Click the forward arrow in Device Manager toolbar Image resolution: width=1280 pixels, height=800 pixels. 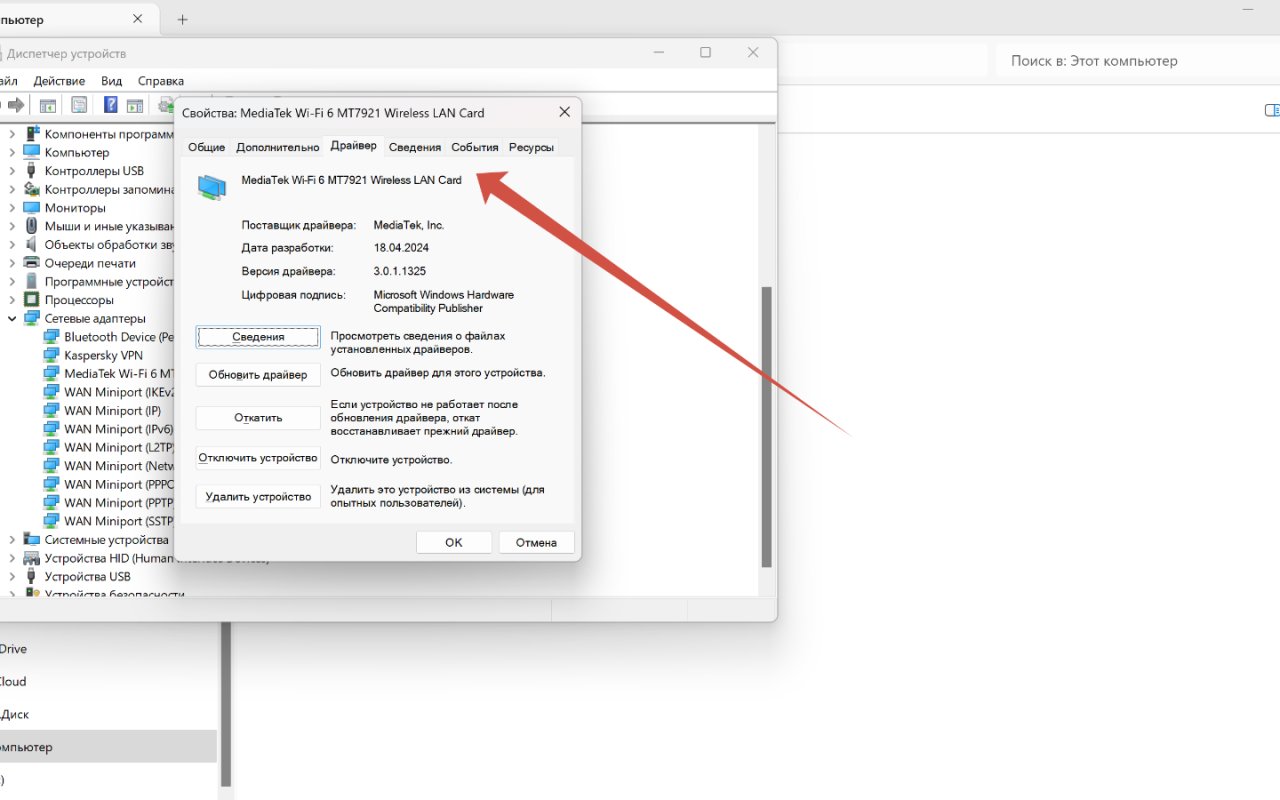point(16,105)
